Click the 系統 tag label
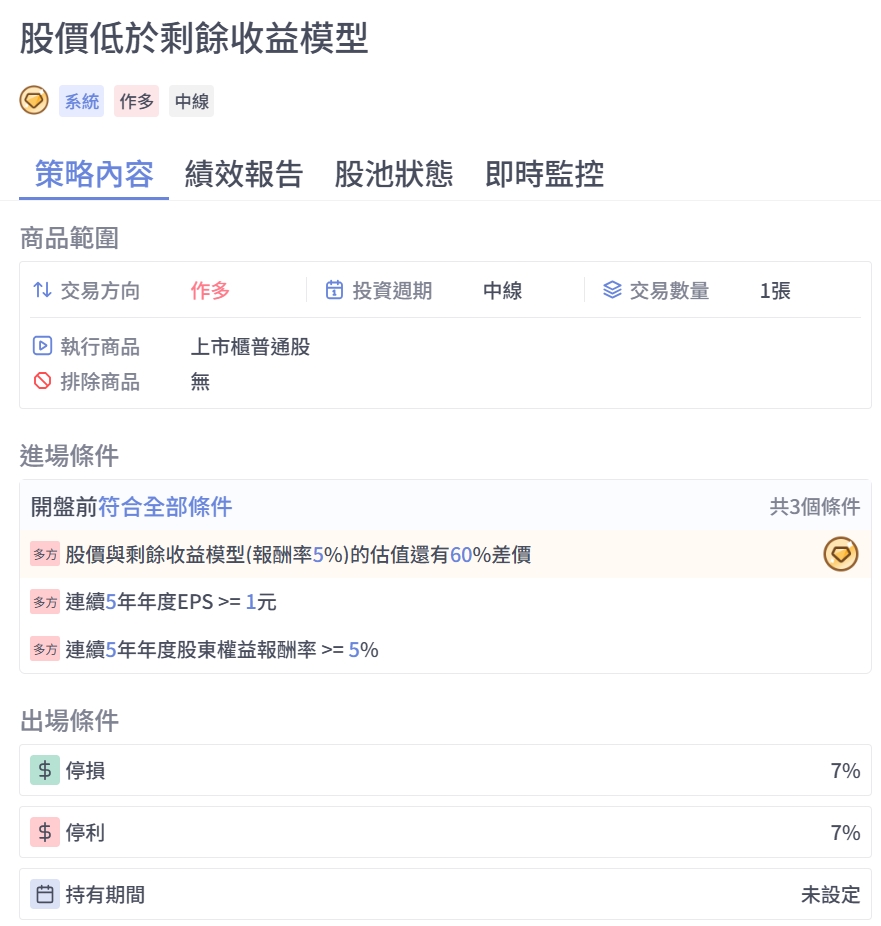 (x=81, y=101)
